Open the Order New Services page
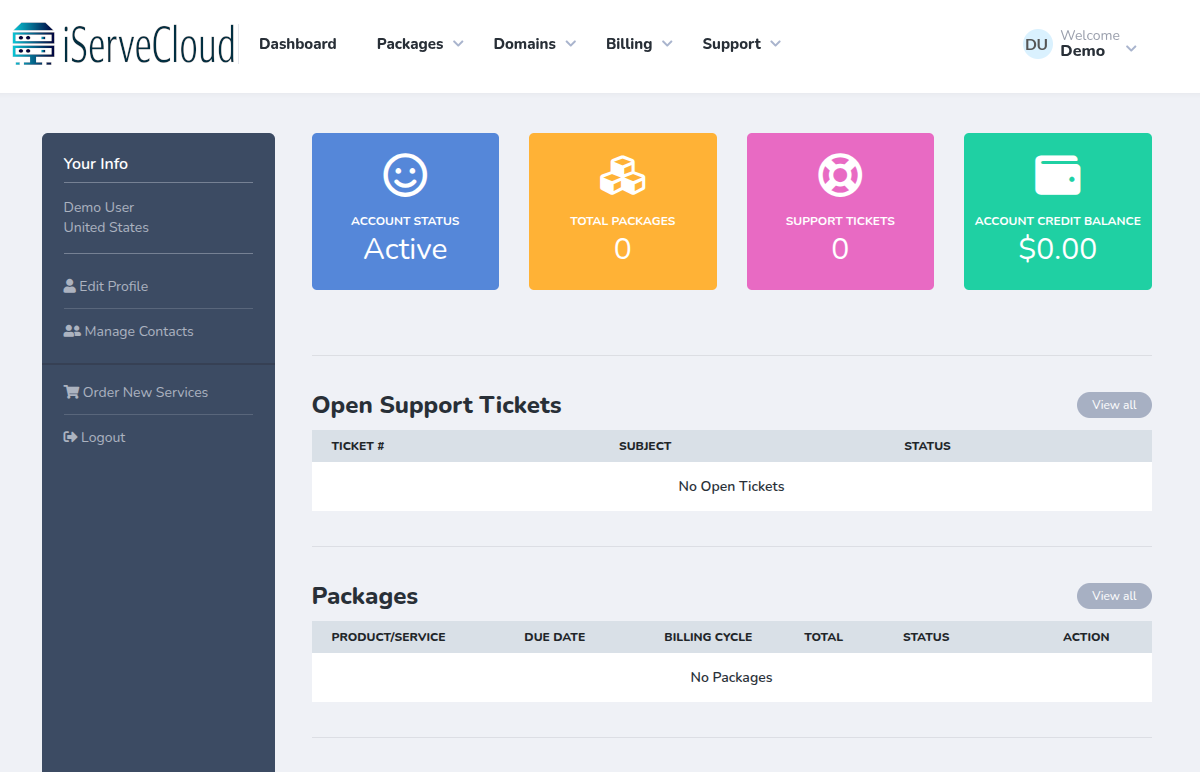Screen dimensions: 1200x772 (x=144, y=391)
